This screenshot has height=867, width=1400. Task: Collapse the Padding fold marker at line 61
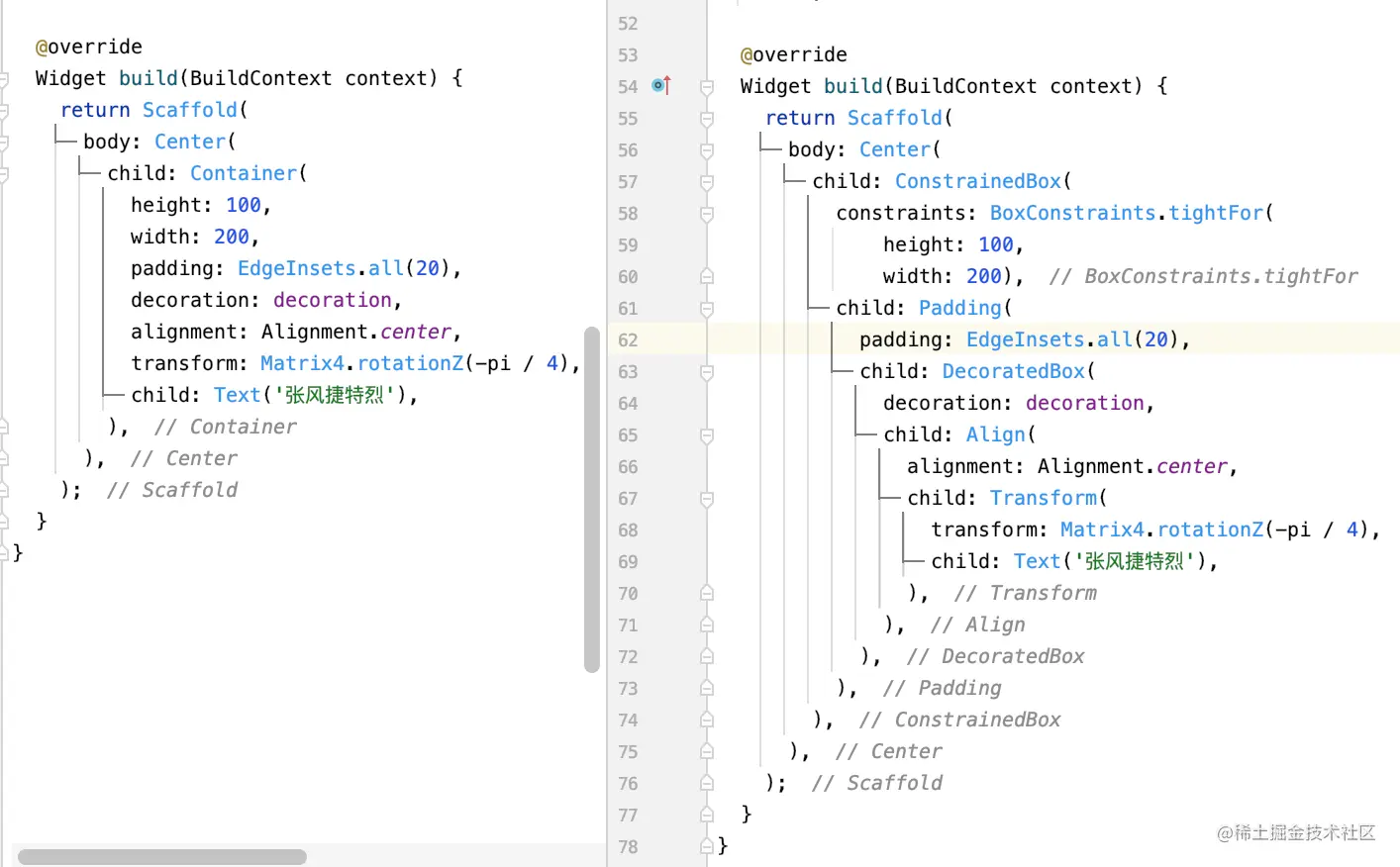point(707,309)
